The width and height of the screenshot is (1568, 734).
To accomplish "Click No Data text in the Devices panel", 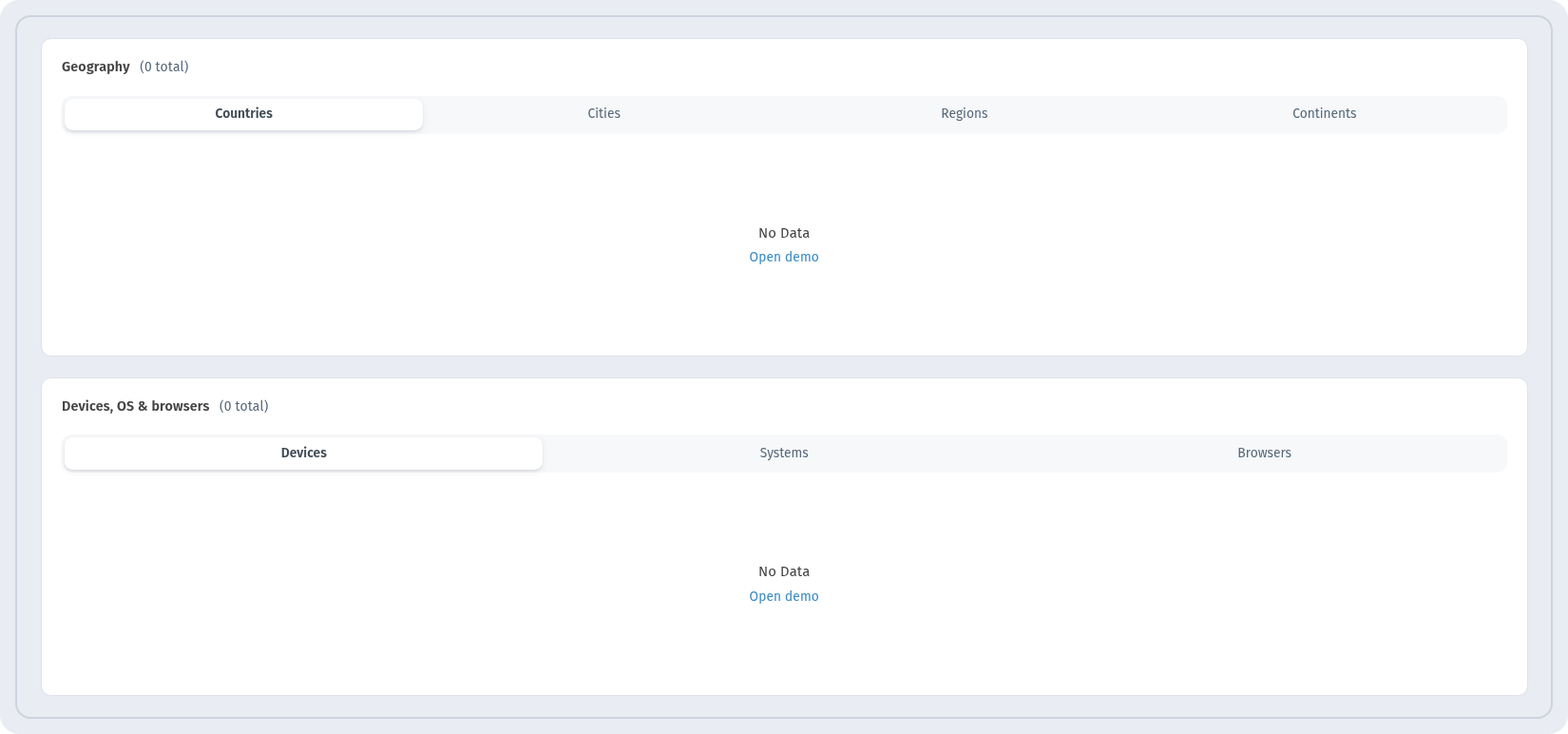I will [x=784, y=571].
